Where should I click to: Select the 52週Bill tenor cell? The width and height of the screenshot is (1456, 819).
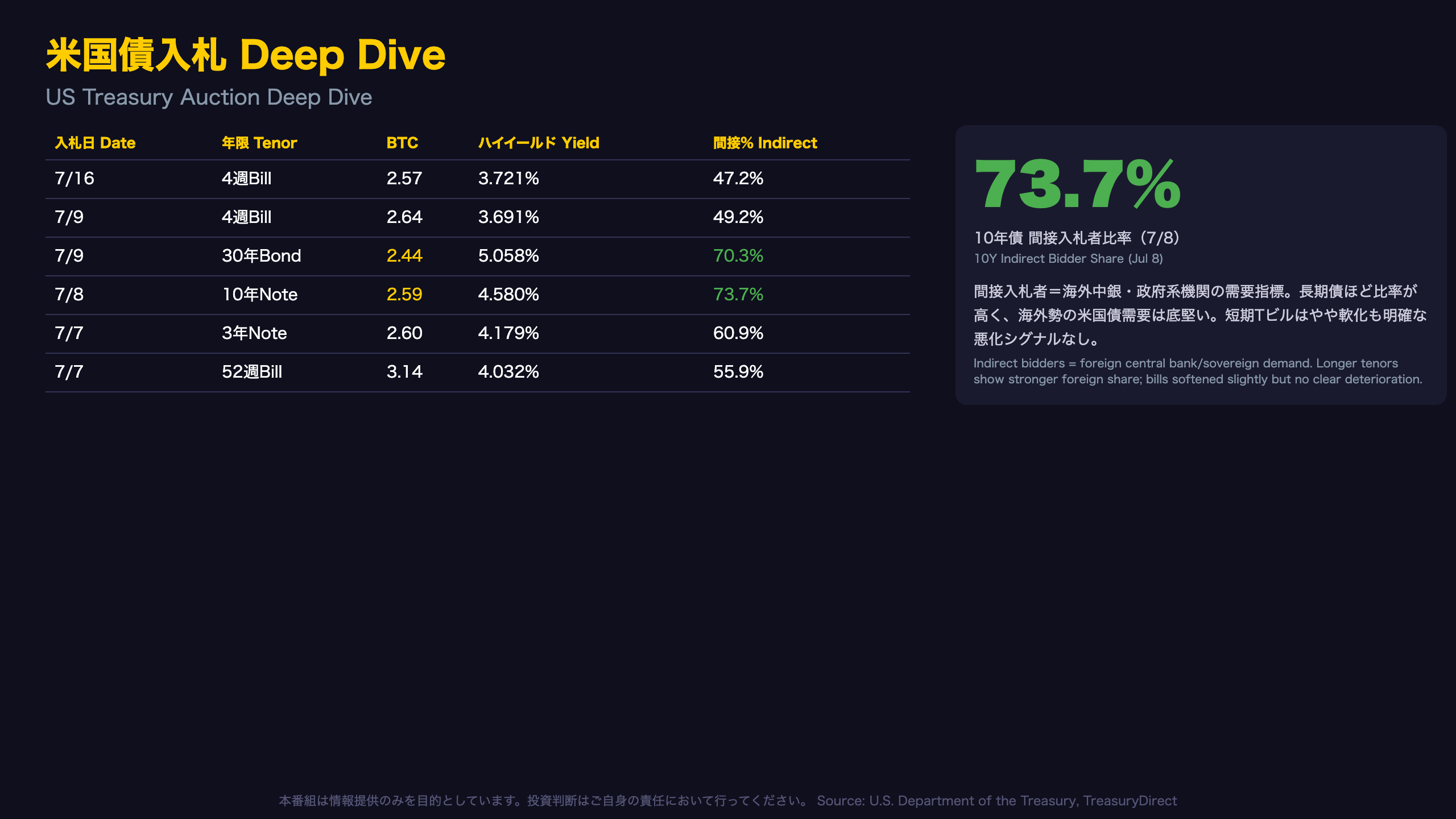pos(252,372)
